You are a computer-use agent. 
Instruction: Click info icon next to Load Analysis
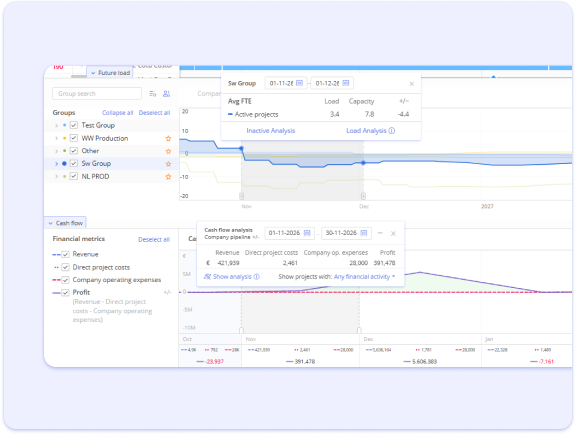392,131
